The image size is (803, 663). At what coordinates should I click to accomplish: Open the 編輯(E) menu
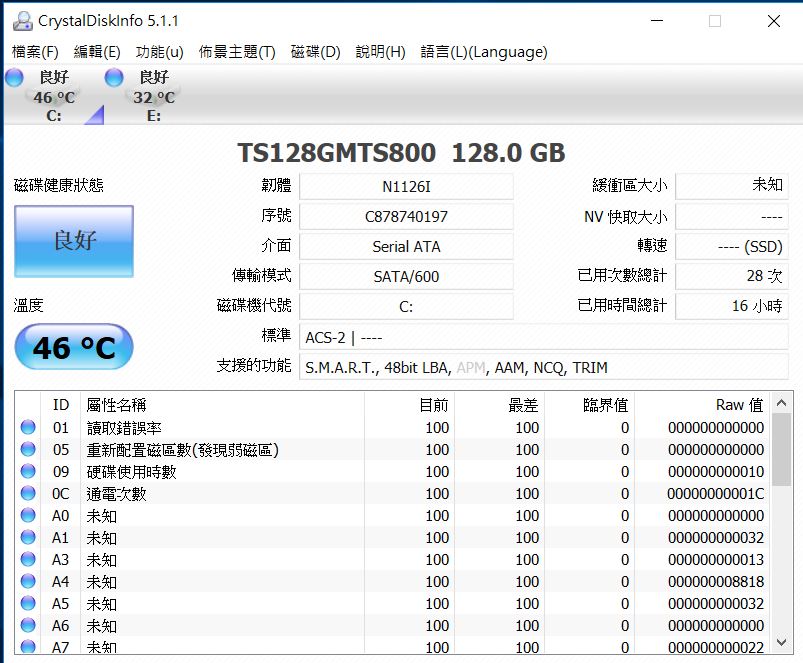click(x=97, y=52)
